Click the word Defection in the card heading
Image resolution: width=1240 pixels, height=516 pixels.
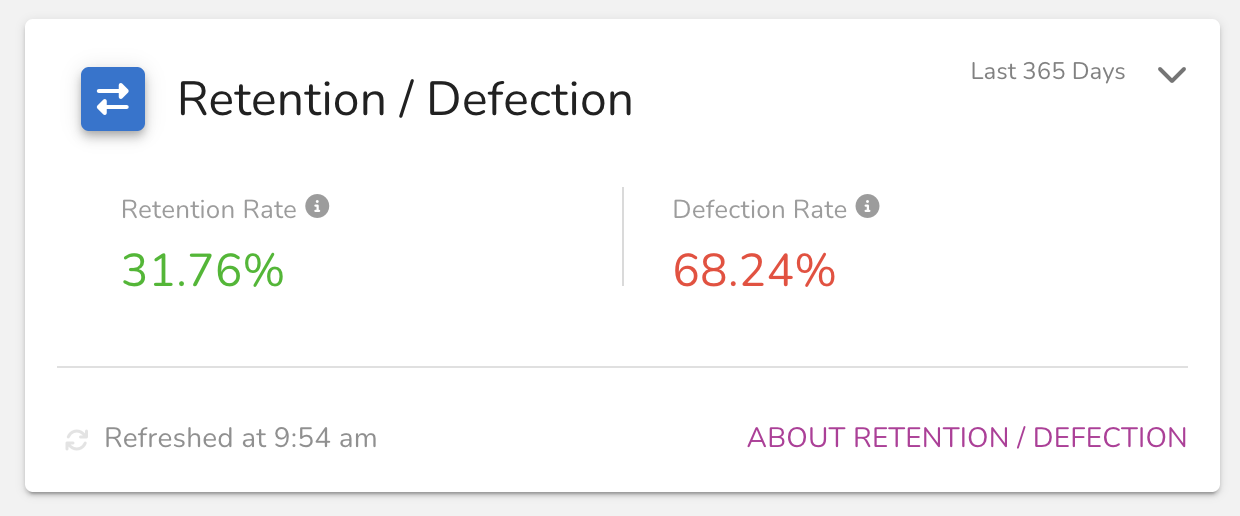point(530,100)
